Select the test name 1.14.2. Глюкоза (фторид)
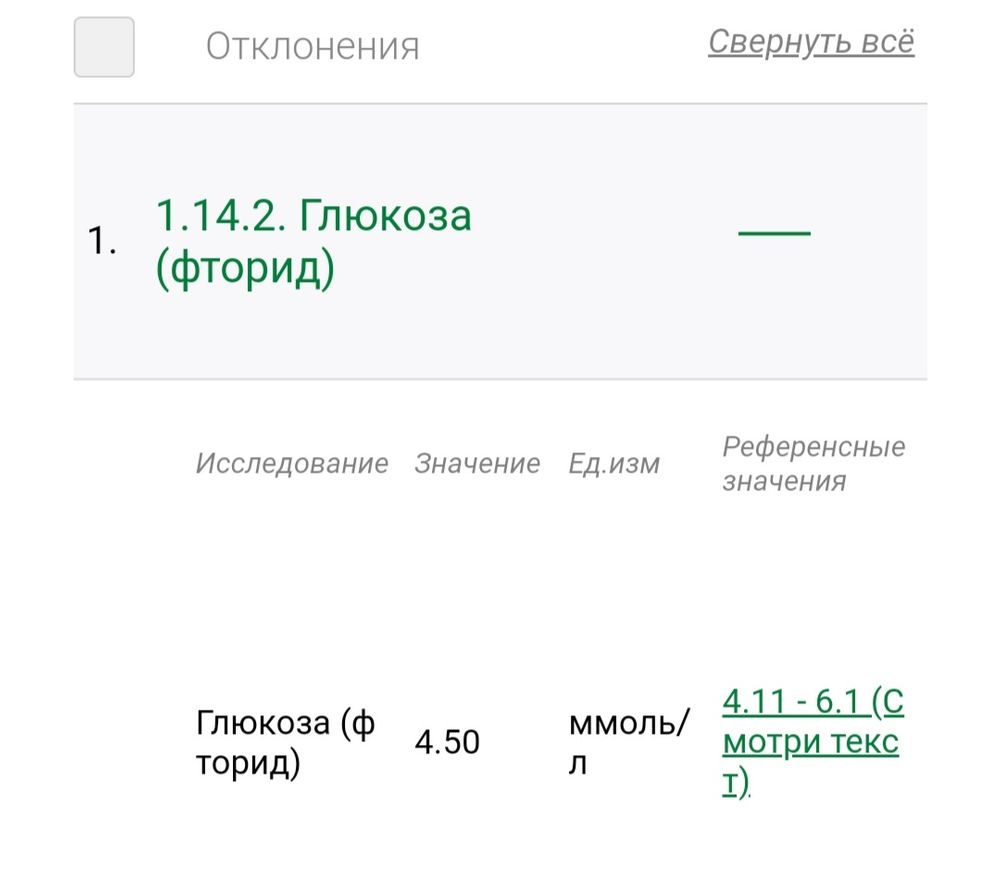This screenshot has height=894, width=1000. pos(317,242)
